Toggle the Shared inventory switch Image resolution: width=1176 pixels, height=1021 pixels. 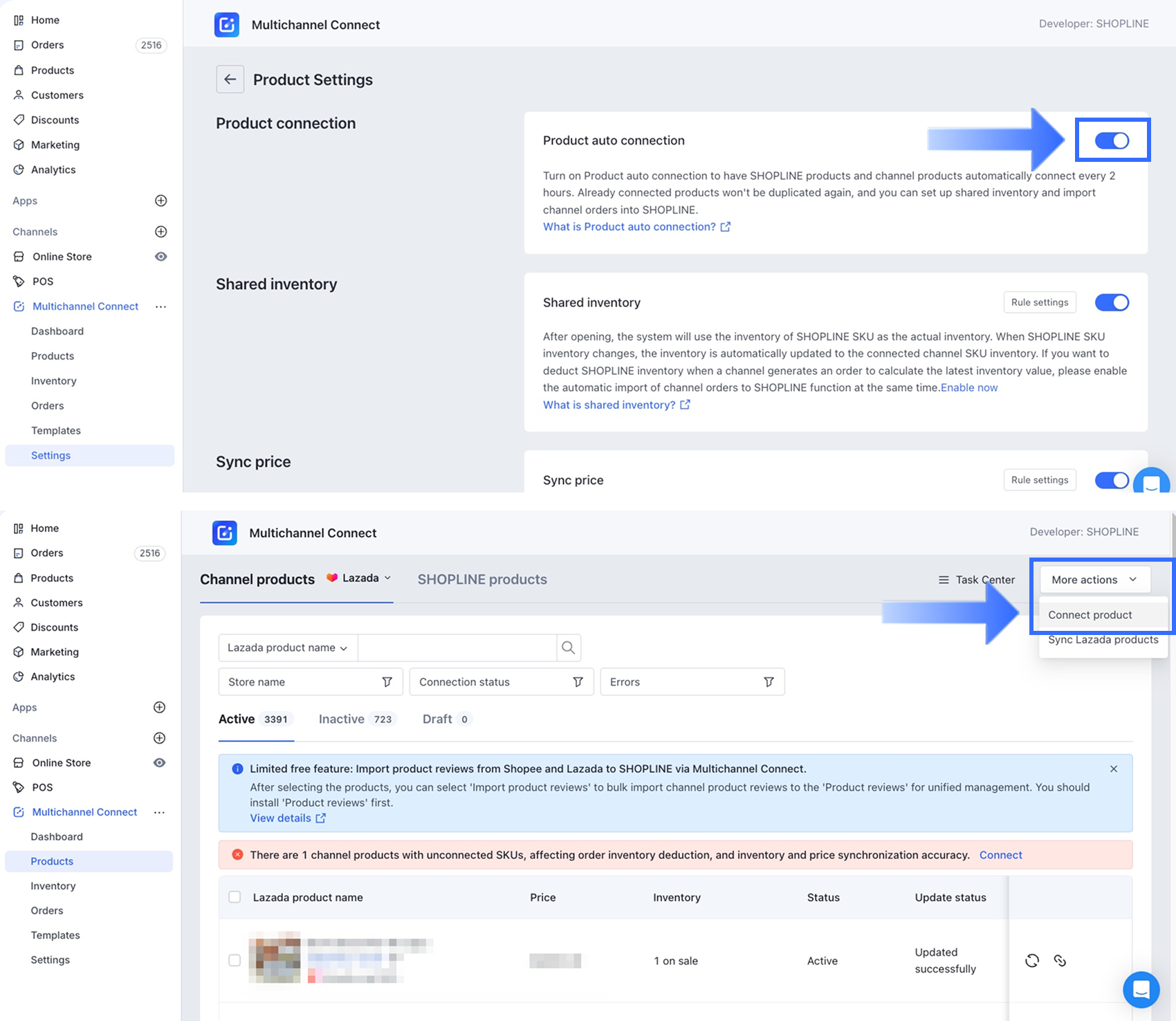[x=1112, y=302]
